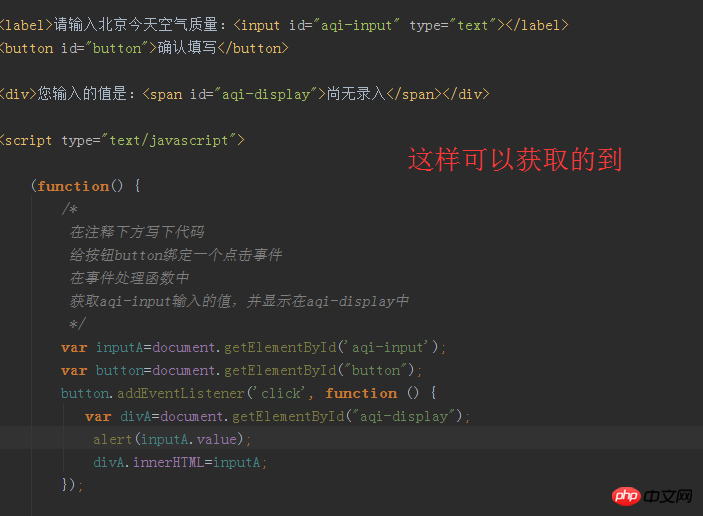Place cursor on alert(inputA.value) line
Image resolution: width=703 pixels, height=516 pixels.
[x=172, y=439]
